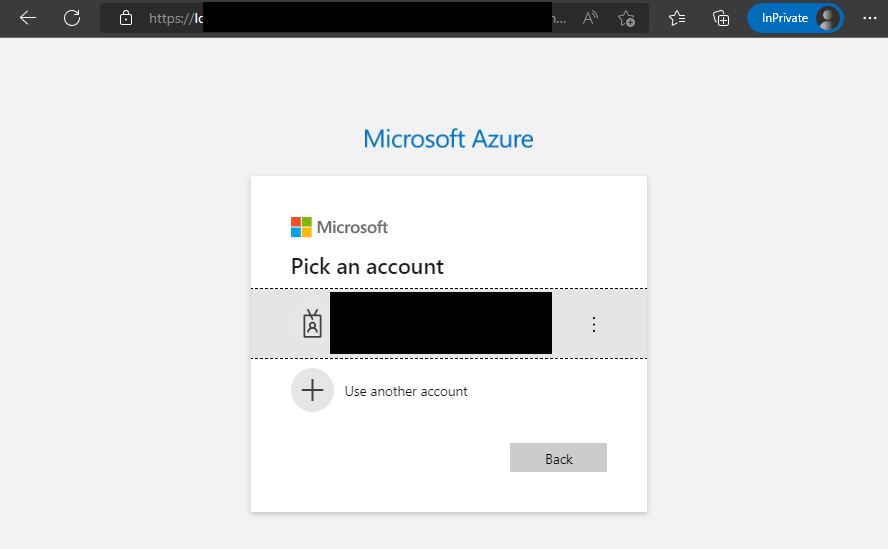
Task: Click the browser back arrow
Action: 28,18
